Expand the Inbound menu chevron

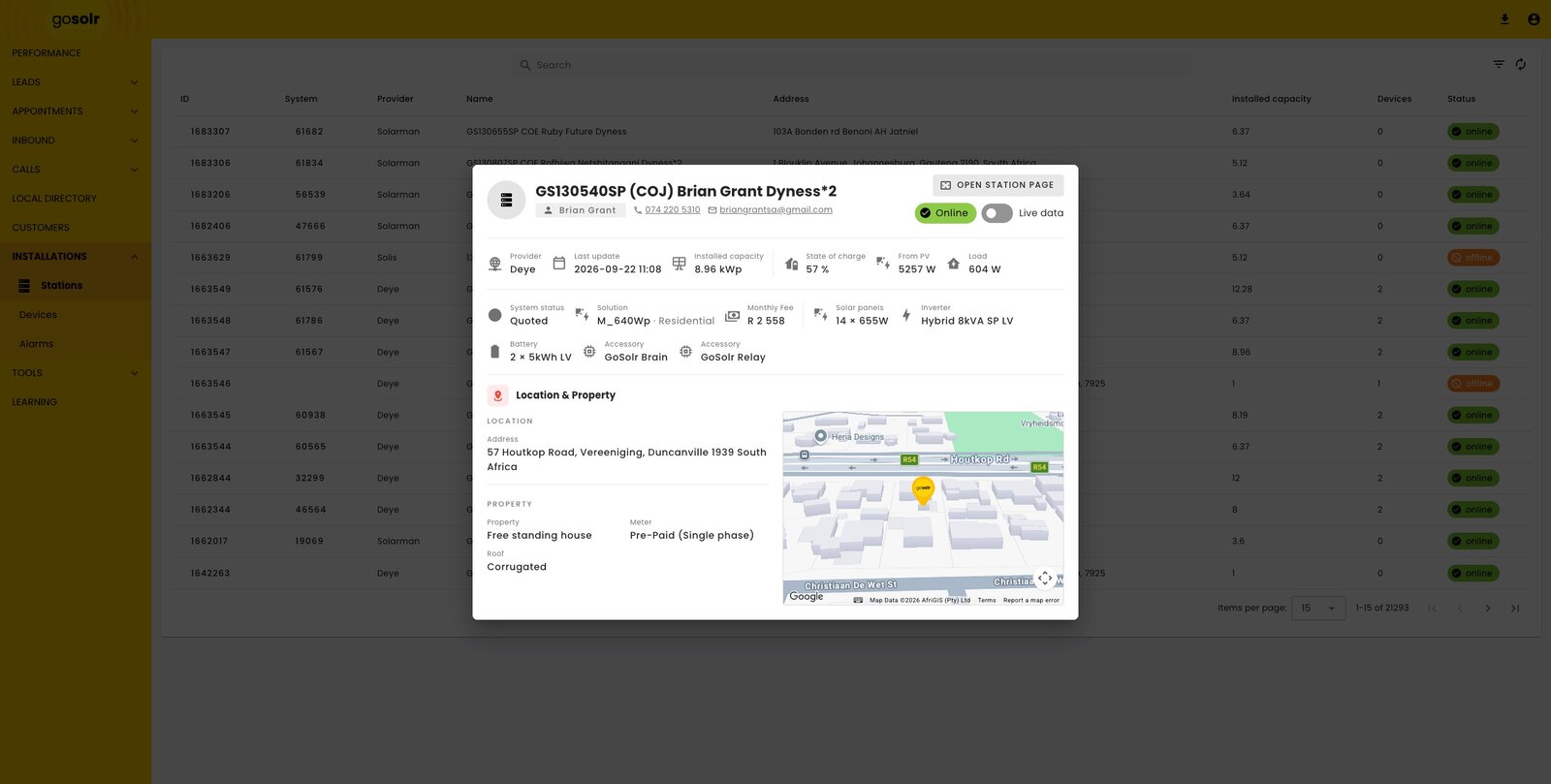click(x=134, y=141)
